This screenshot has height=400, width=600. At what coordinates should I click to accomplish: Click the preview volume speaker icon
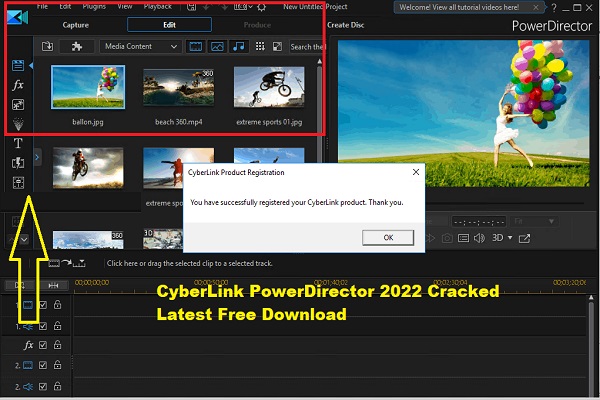pos(479,238)
